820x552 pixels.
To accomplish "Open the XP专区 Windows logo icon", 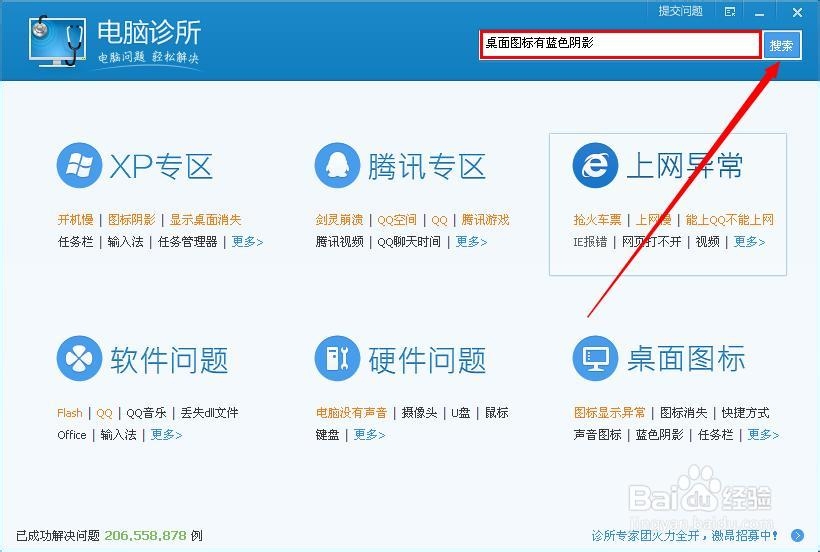I will pyautogui.click(x=79, y=165).
